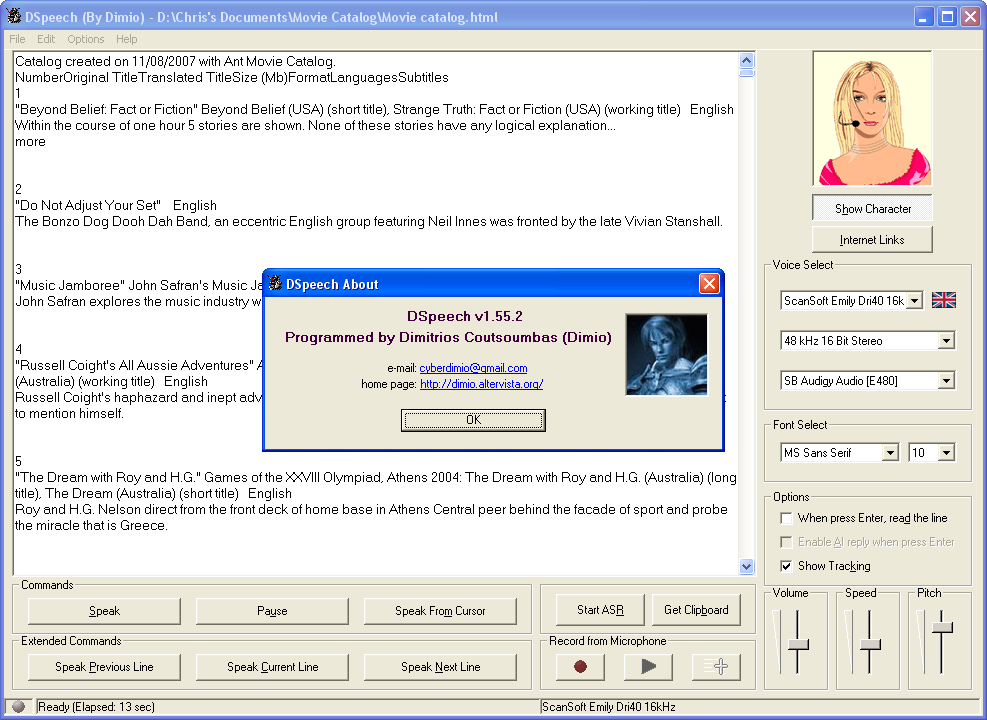Uncheck the Show Tracking checkbox

click(786, 566)
